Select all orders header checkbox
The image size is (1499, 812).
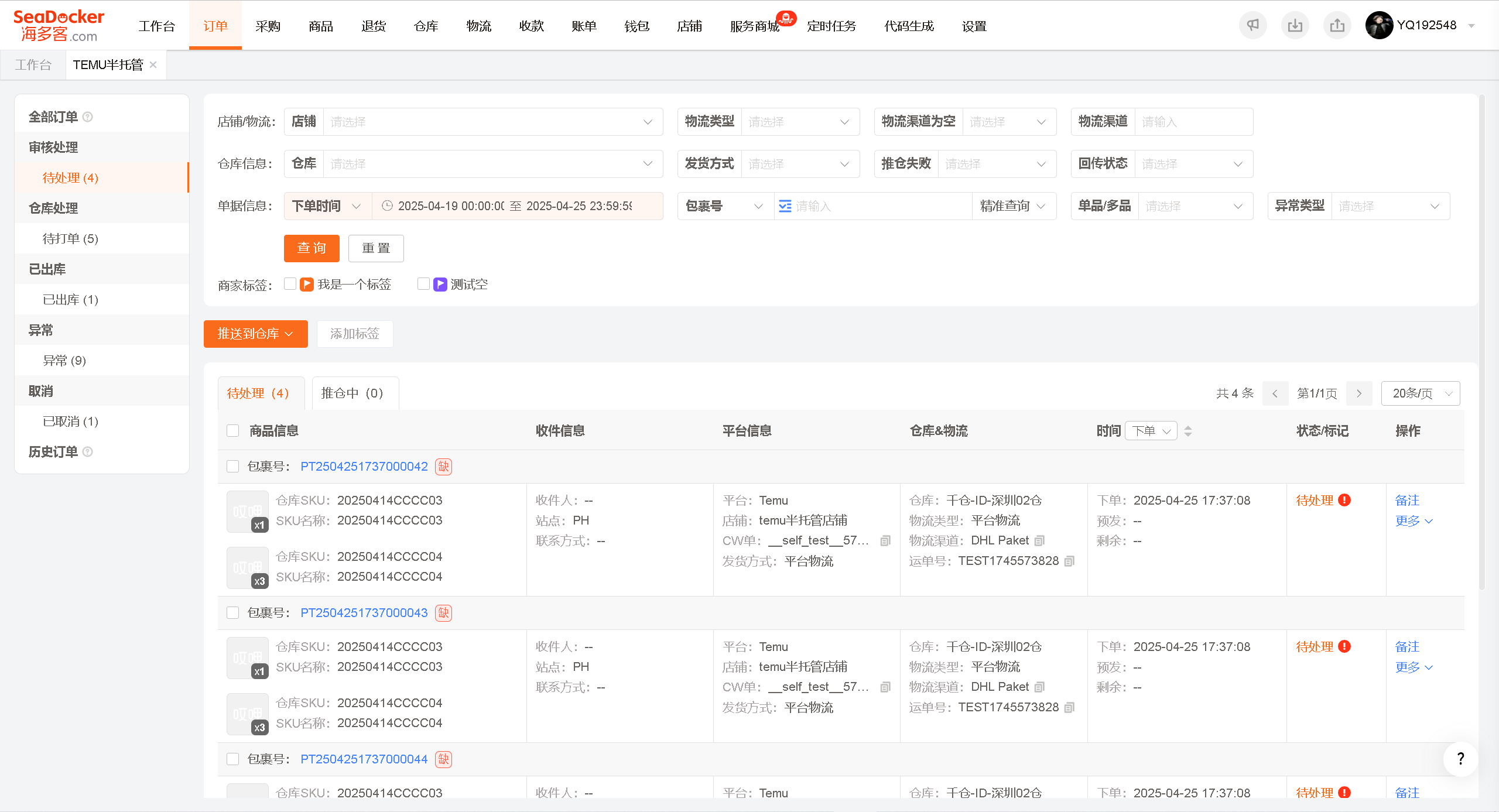pos(232,431)
